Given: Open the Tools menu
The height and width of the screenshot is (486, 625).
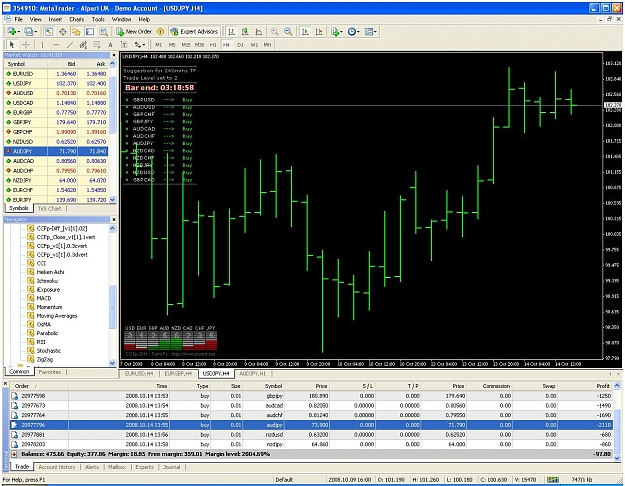Looking at the screenshot, I should [x=98, y=19].
